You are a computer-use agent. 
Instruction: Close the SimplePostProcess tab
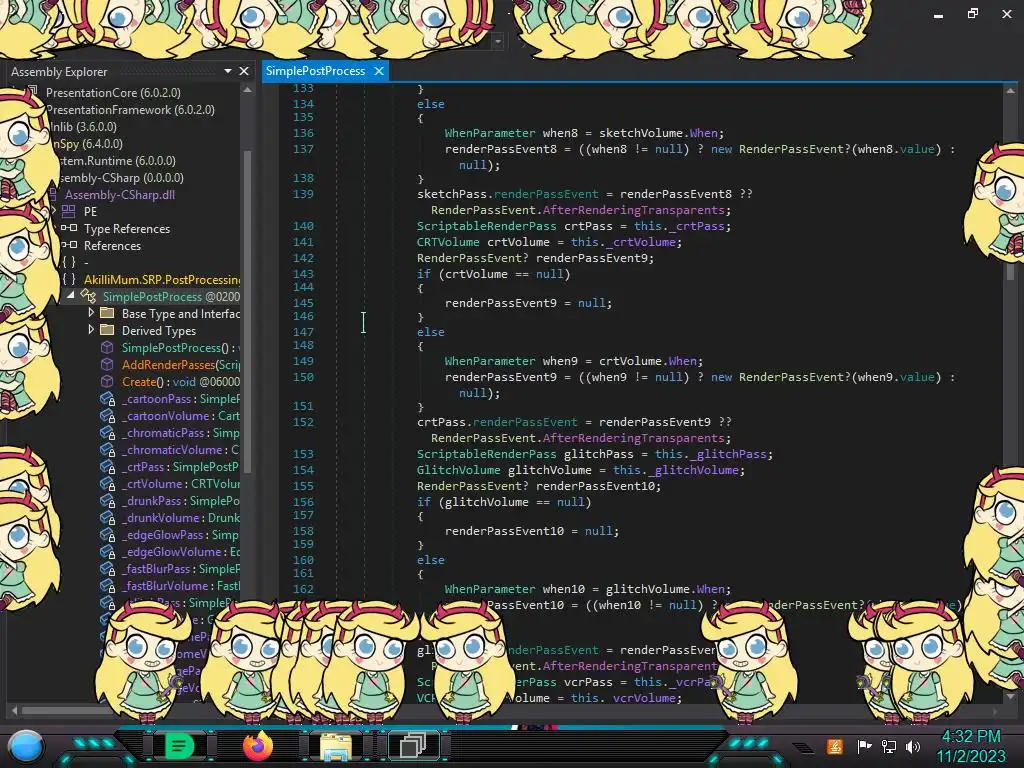click(379, 71)
